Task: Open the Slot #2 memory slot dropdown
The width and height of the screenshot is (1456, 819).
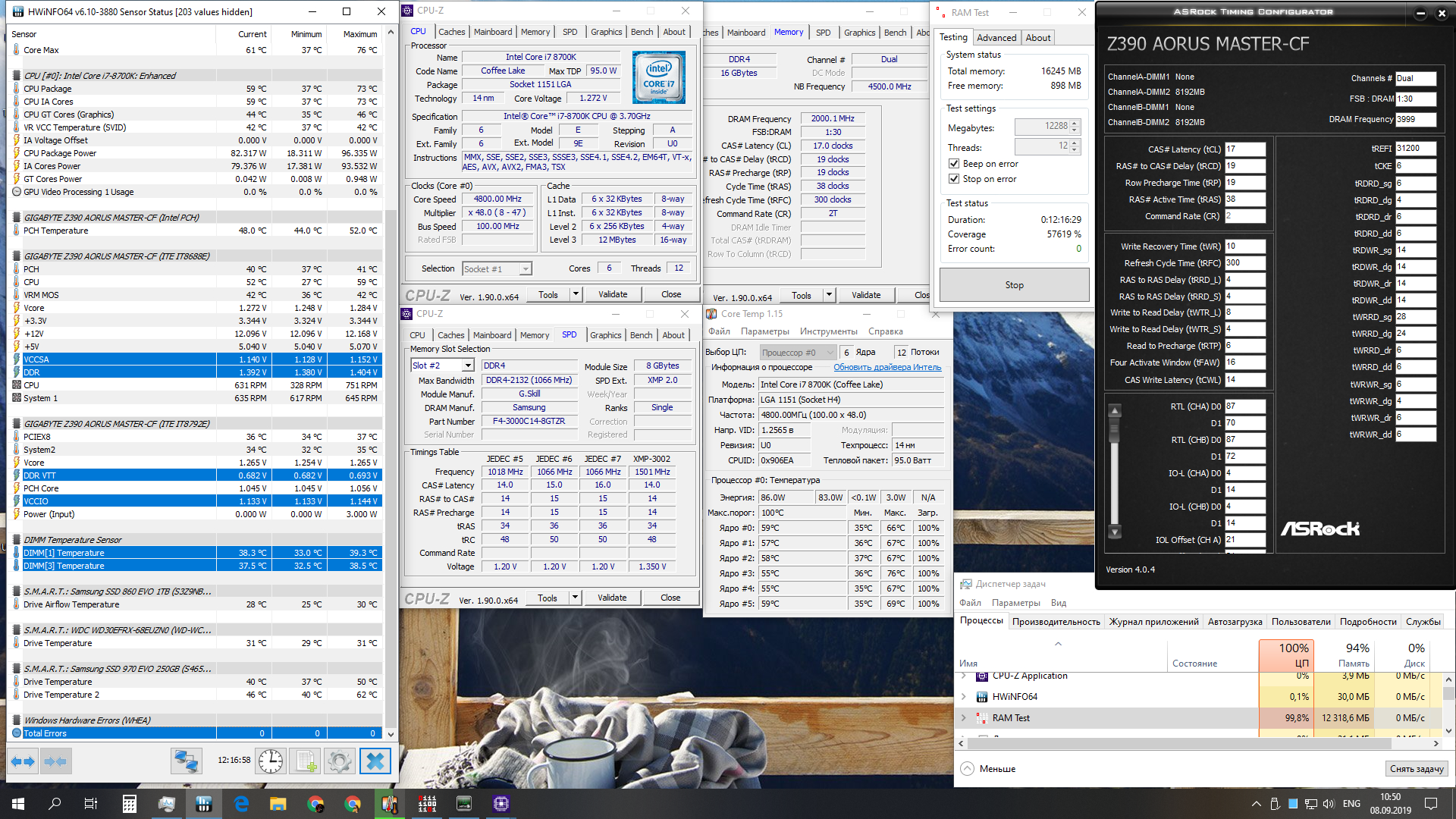Action: click(468, 366)
